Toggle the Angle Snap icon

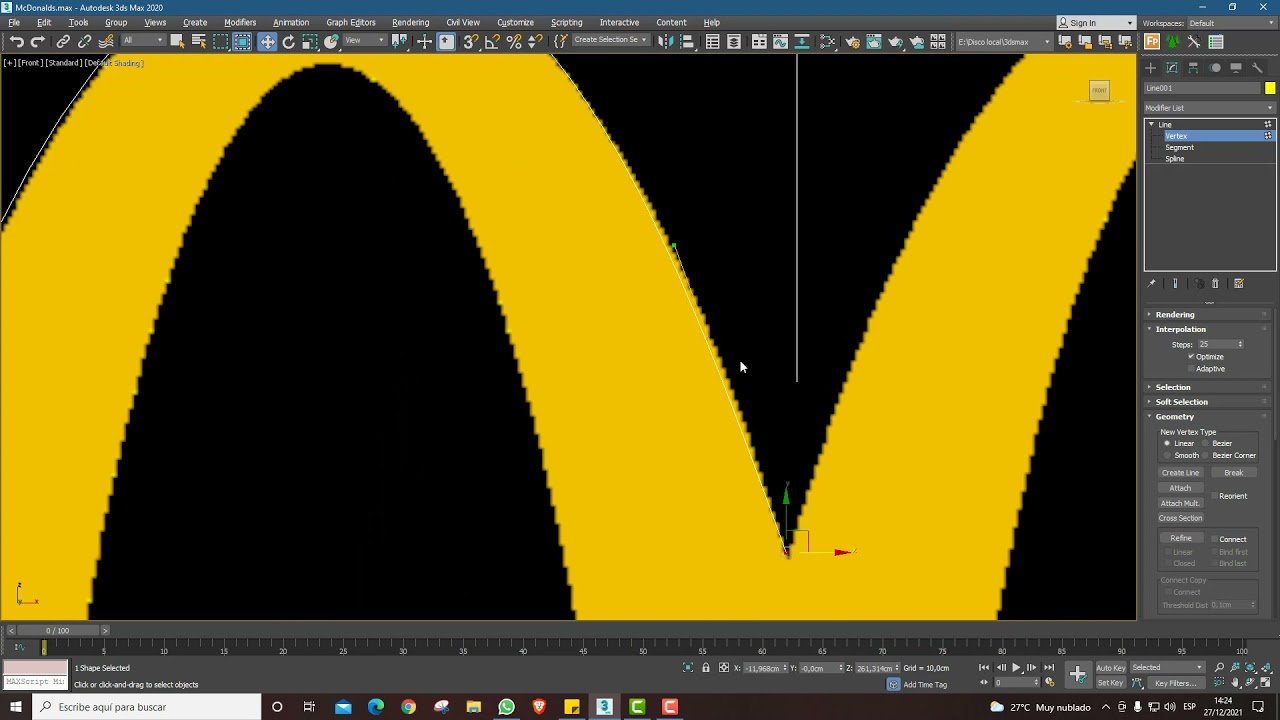point(492,42)
